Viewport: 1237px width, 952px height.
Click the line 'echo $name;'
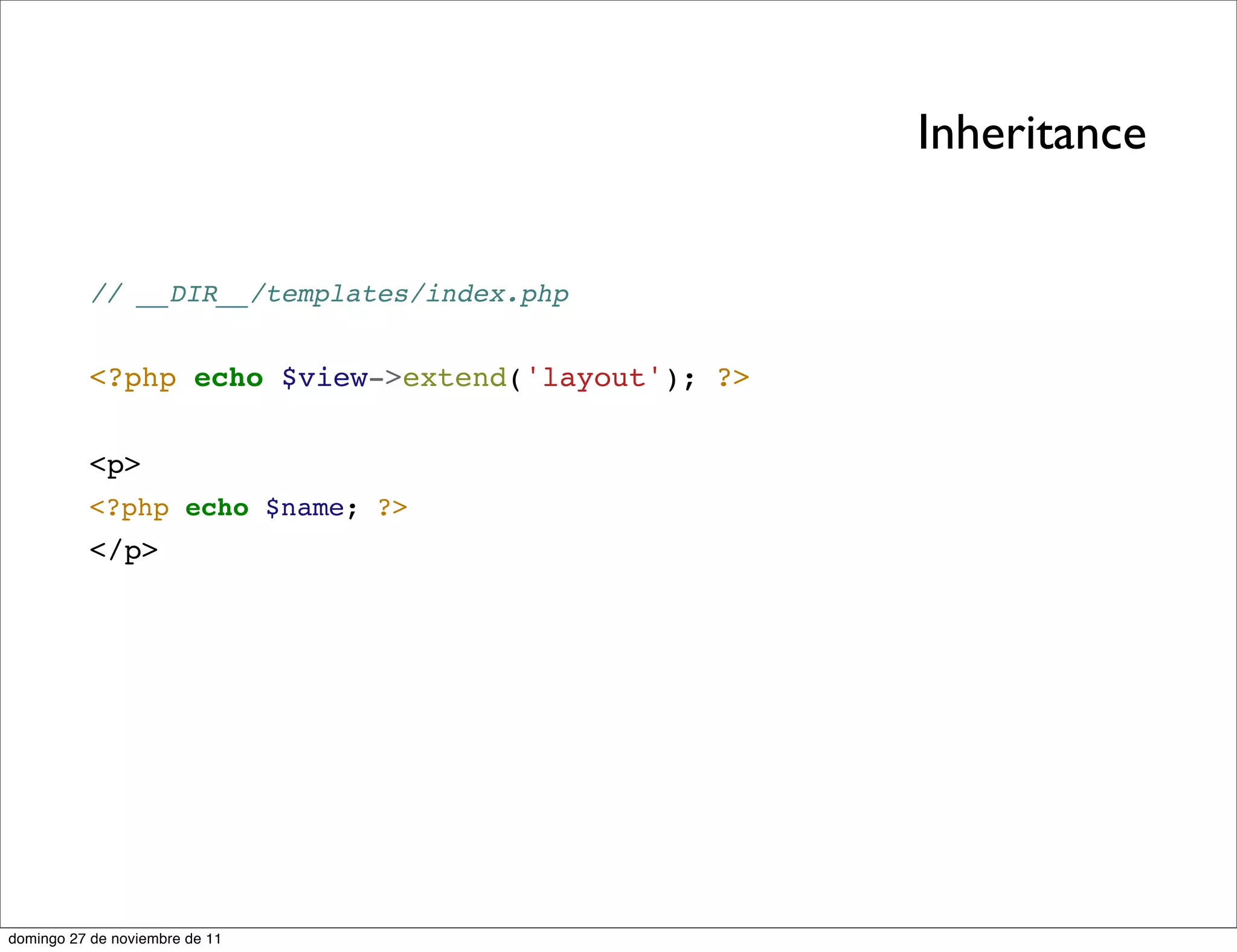coord(248,508)
